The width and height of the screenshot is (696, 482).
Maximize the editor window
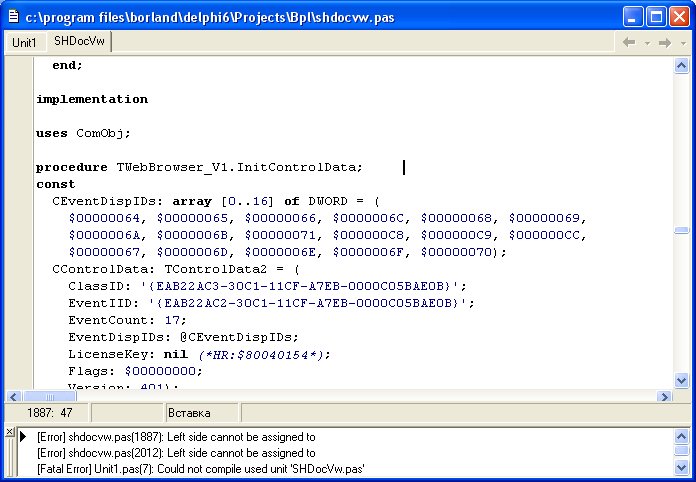coord(655,16)
